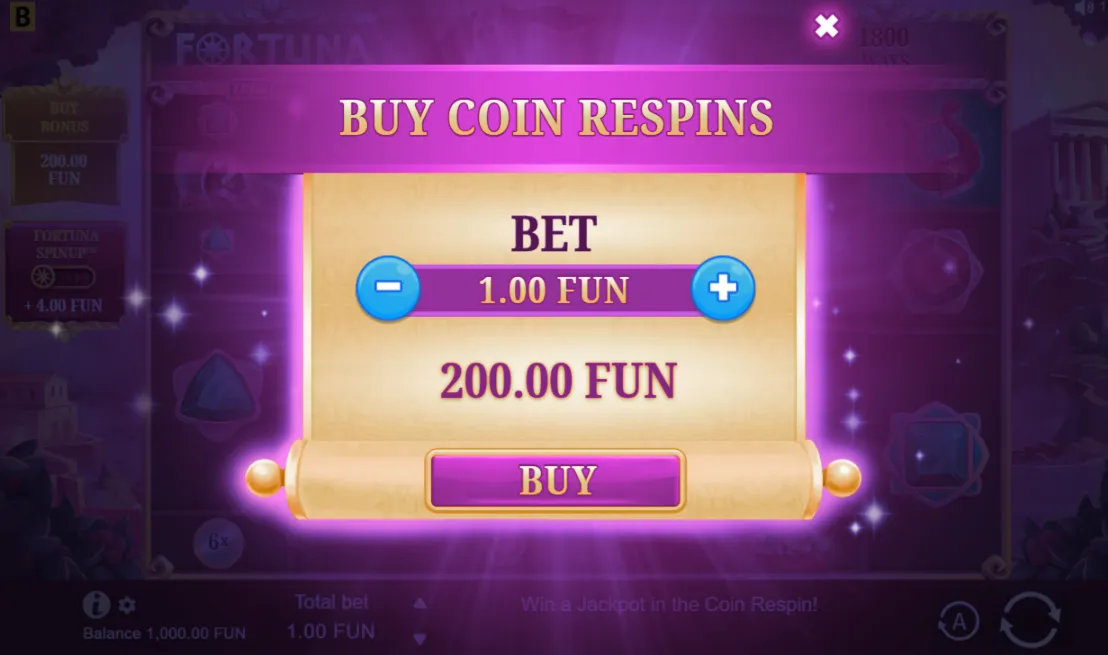Screen dimensions: 1108x655
Task: Toggle the sound speaker icon
Action: 1083,8
